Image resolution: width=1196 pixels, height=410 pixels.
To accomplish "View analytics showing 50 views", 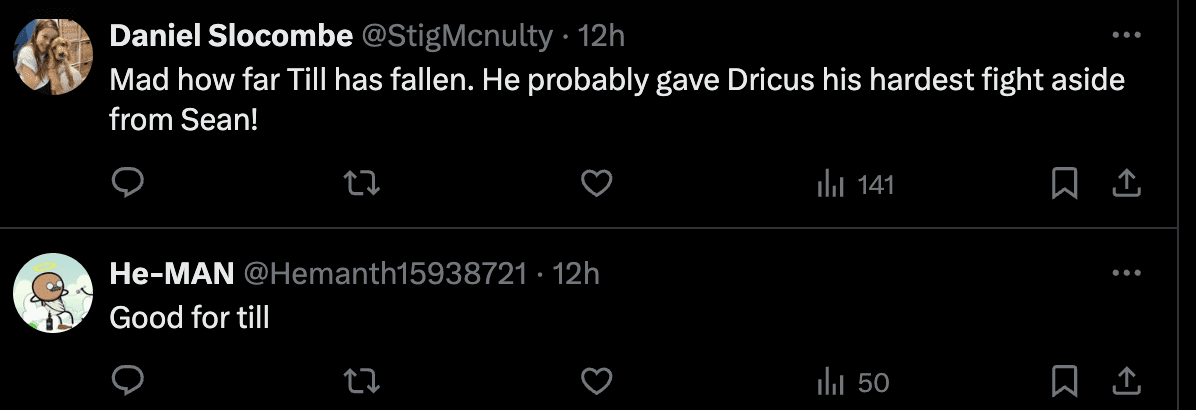I will [853, 382].
